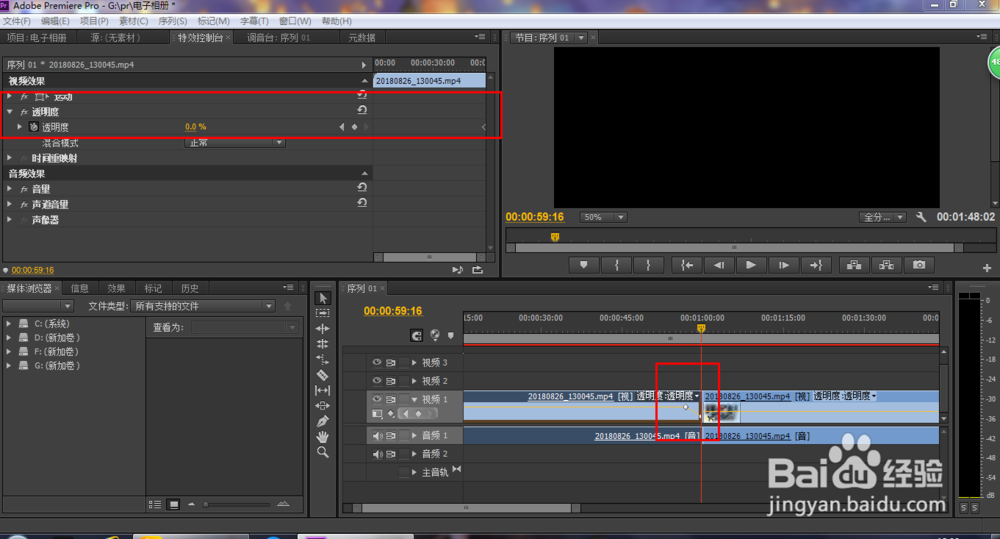Collapse the 透明度 effect group

coord(10,112)
